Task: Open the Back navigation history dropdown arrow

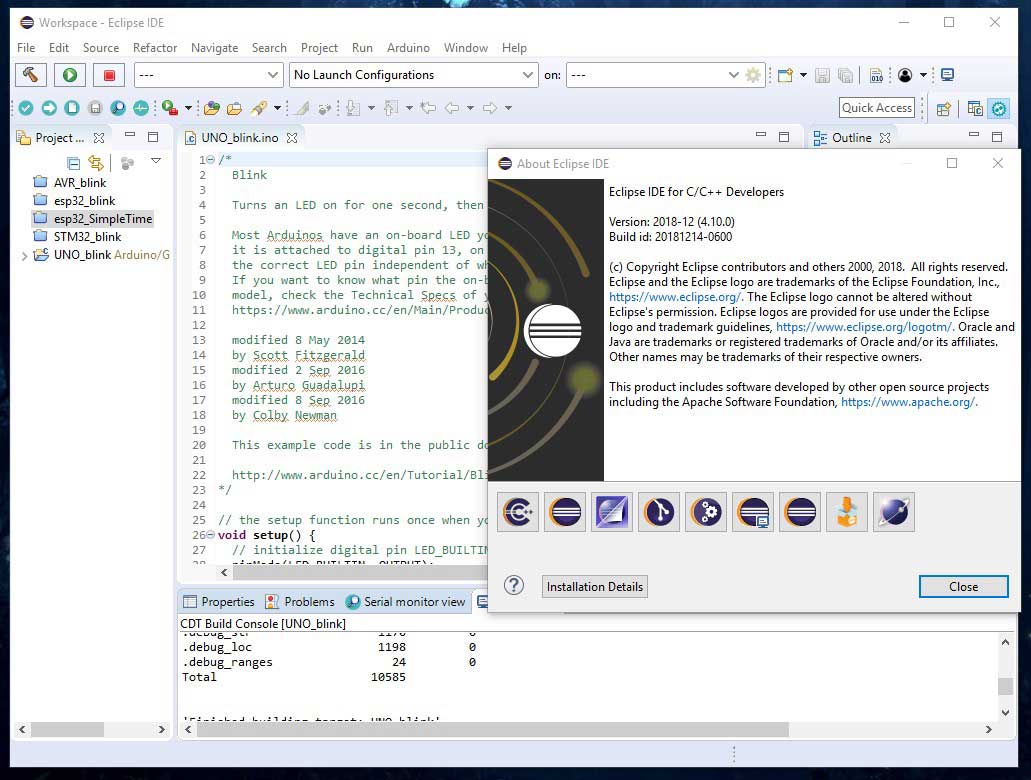Action: pos(470,108)
